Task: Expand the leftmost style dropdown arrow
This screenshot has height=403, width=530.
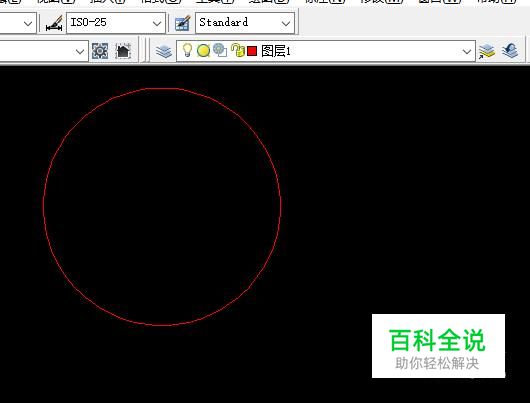Action: (x=28, y=23)
